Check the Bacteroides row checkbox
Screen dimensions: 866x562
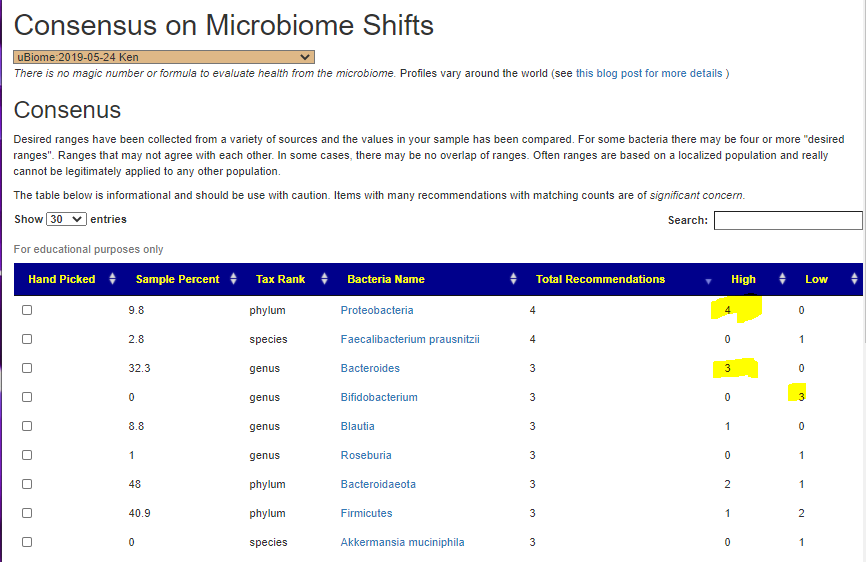pos(27,368)
